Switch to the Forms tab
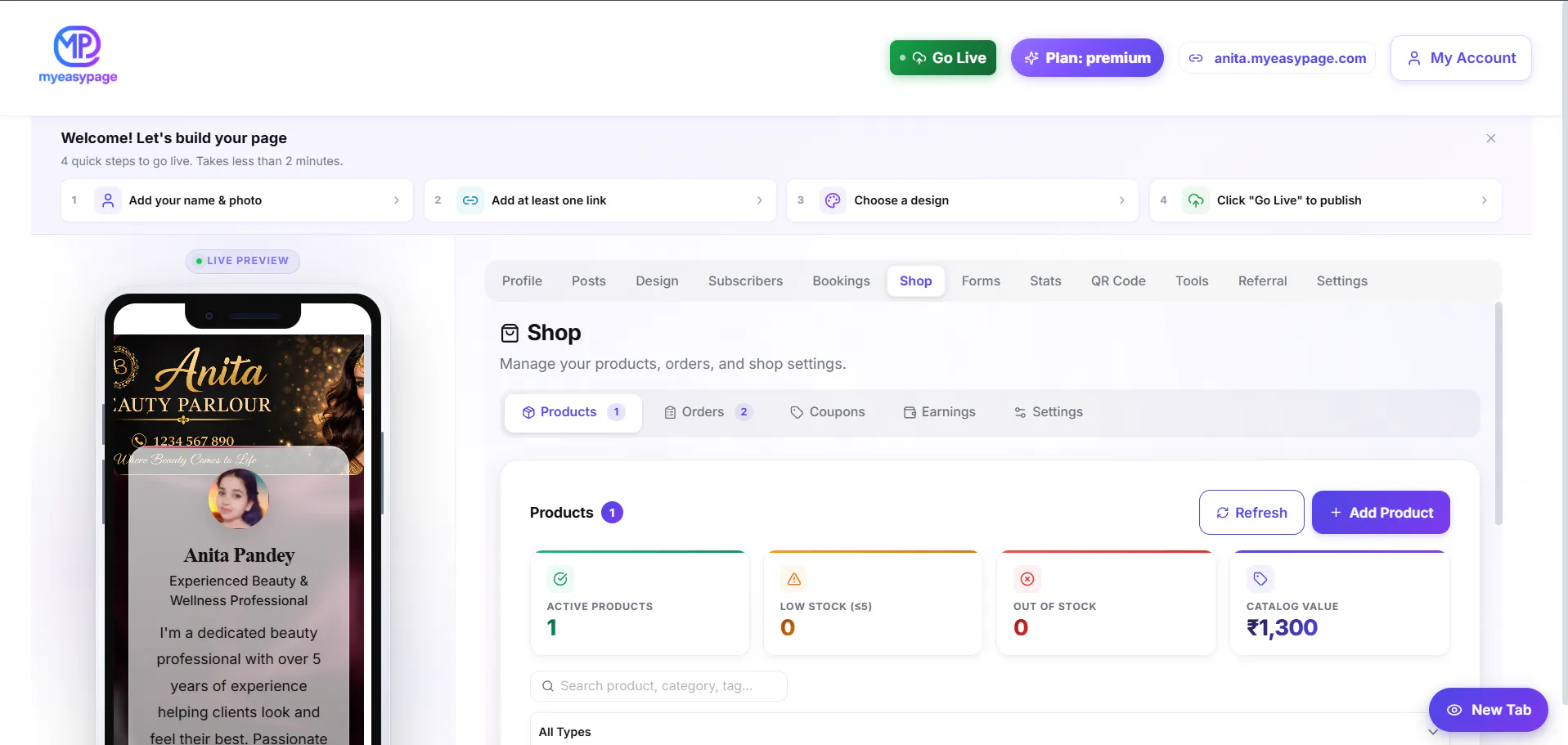 (981, 281)
